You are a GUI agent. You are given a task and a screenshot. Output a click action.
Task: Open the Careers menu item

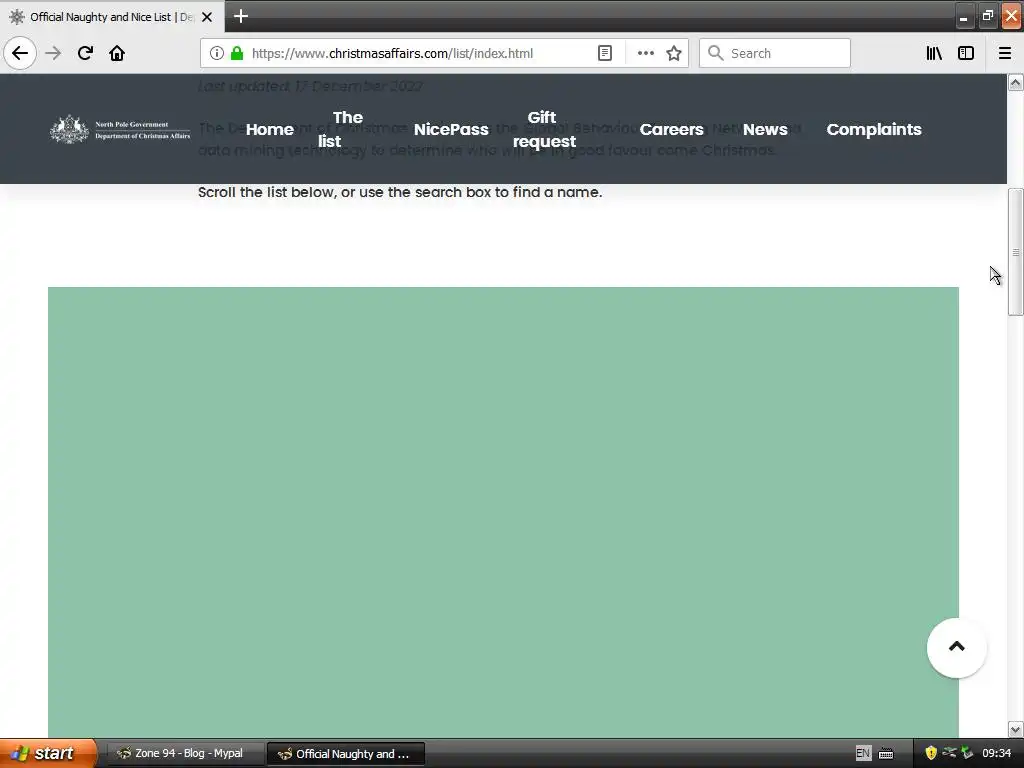[x=671, y=129]
